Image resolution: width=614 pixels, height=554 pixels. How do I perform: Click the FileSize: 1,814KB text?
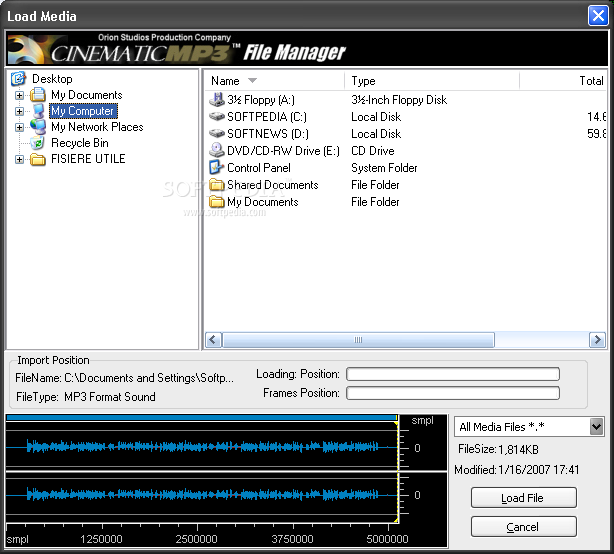coord(498,449)
